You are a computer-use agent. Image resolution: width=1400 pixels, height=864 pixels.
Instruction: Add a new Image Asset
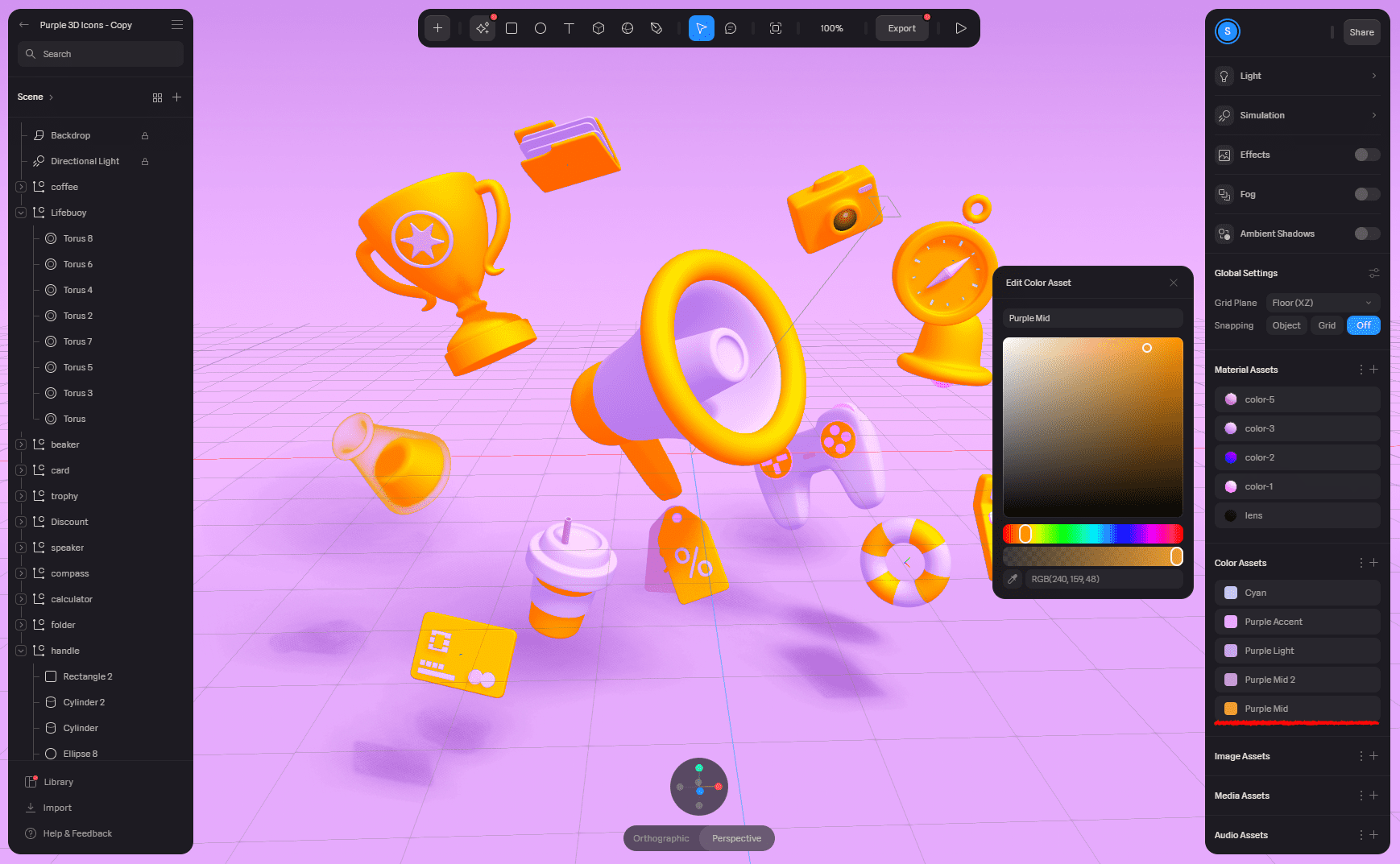pyautogui.click(x=1374, y=756)
